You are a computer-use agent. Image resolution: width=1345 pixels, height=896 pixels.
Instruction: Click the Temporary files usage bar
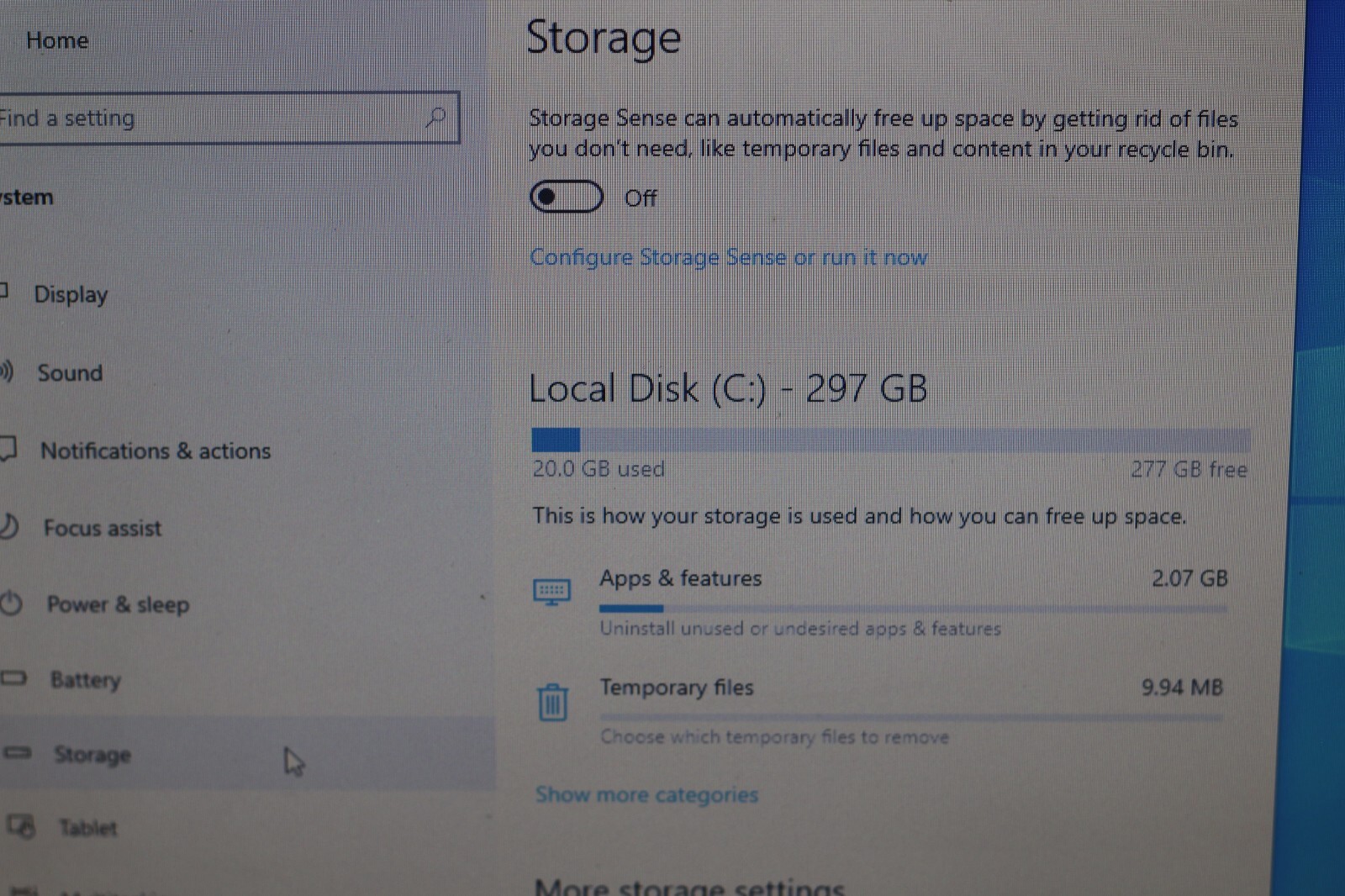911,718
